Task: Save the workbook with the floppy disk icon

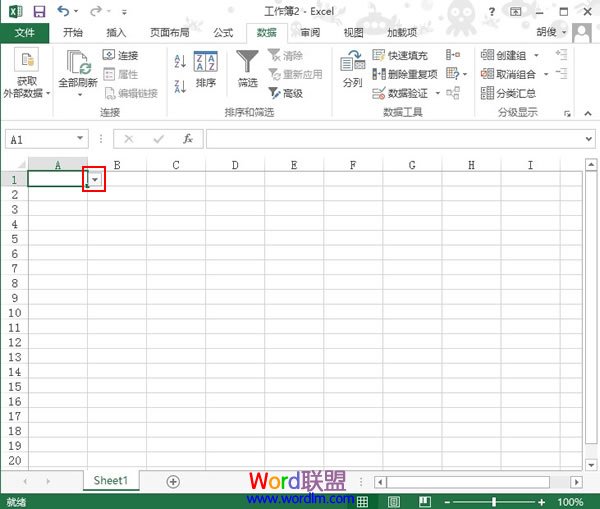Action: 39,11
